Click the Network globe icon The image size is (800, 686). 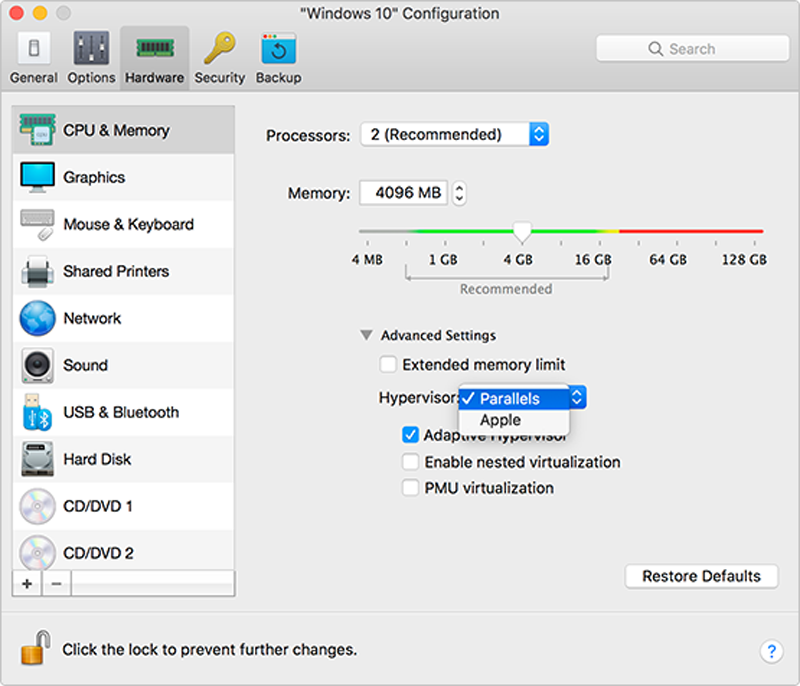coord(37,318)
